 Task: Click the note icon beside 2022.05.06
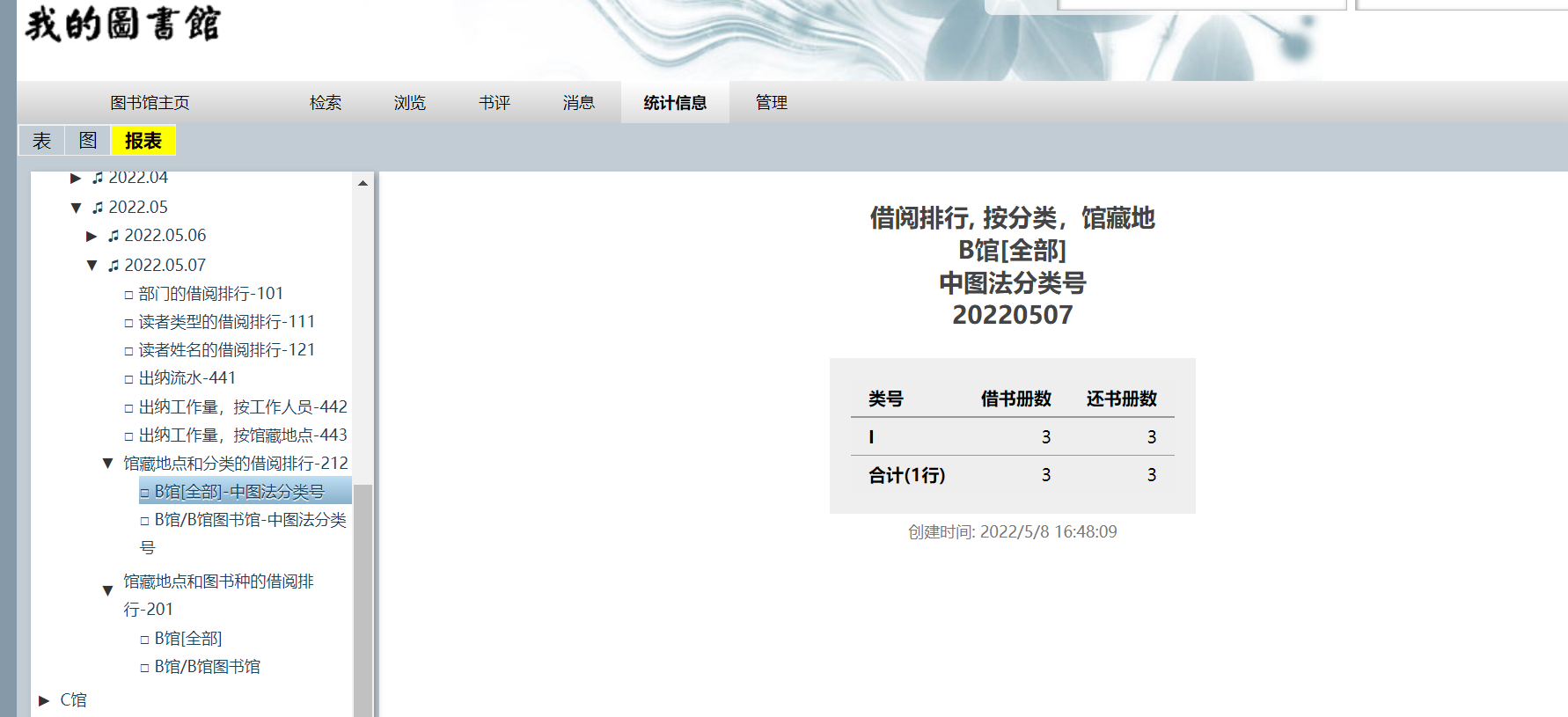[x=114, y=236]
